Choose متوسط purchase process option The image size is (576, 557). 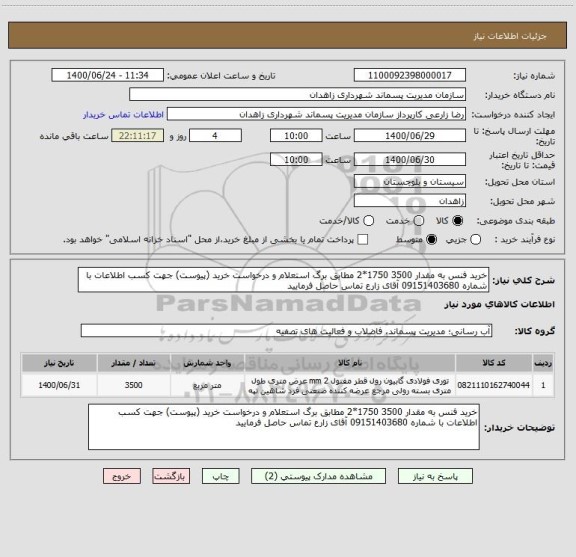coord(431,240)
